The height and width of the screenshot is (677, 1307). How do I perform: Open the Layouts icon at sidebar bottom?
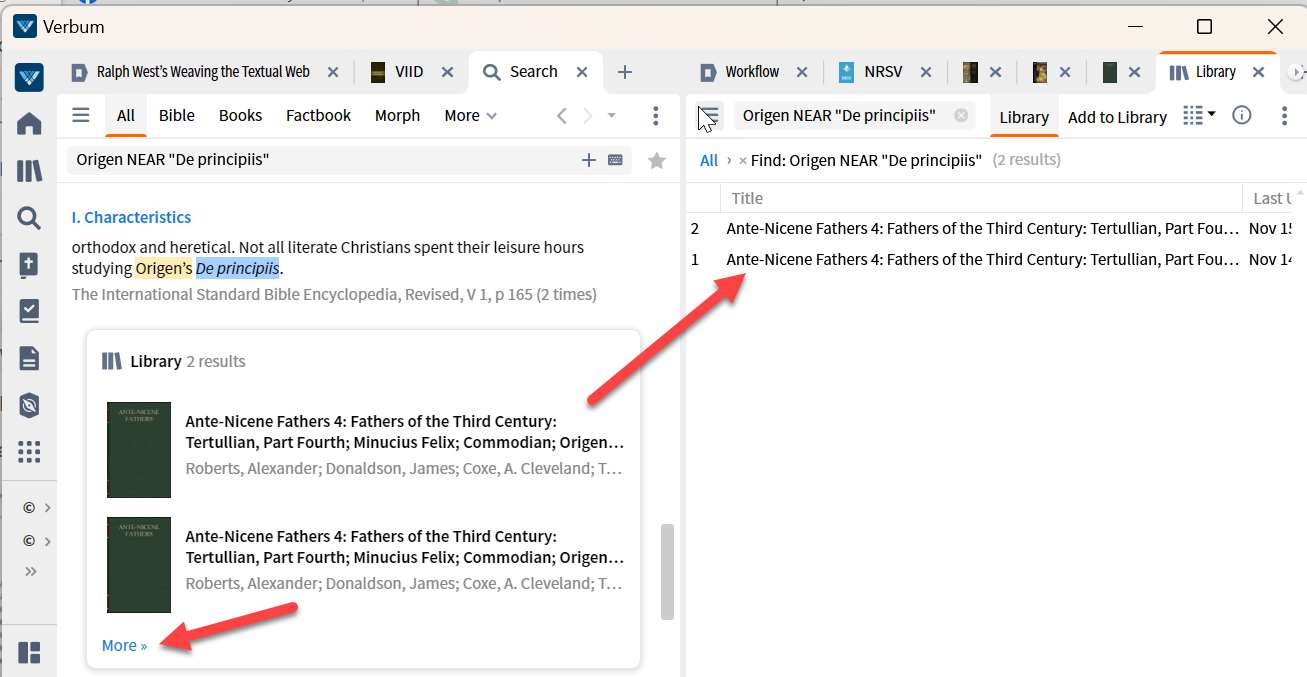click(x=29, y=653)
